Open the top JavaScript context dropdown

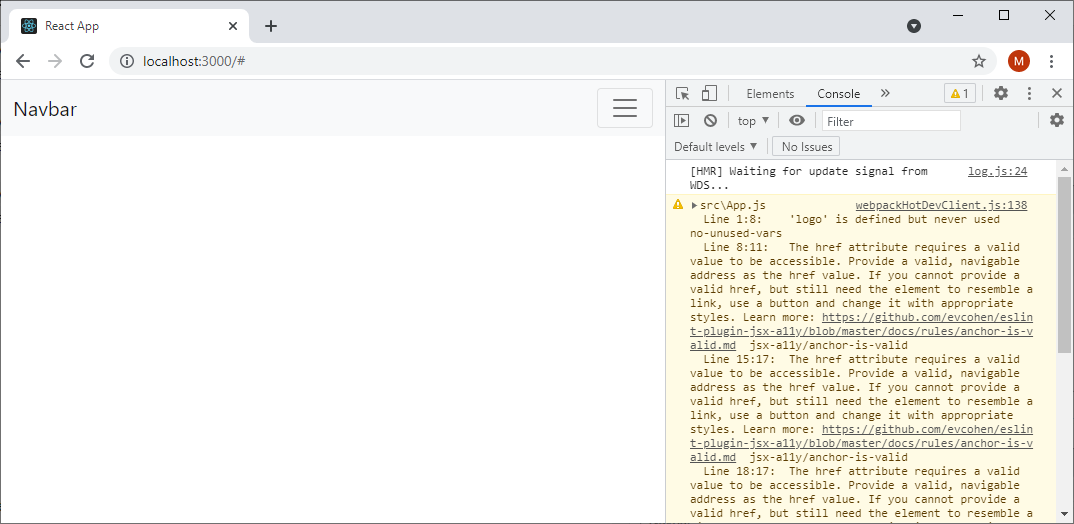[x=753, y=121]
